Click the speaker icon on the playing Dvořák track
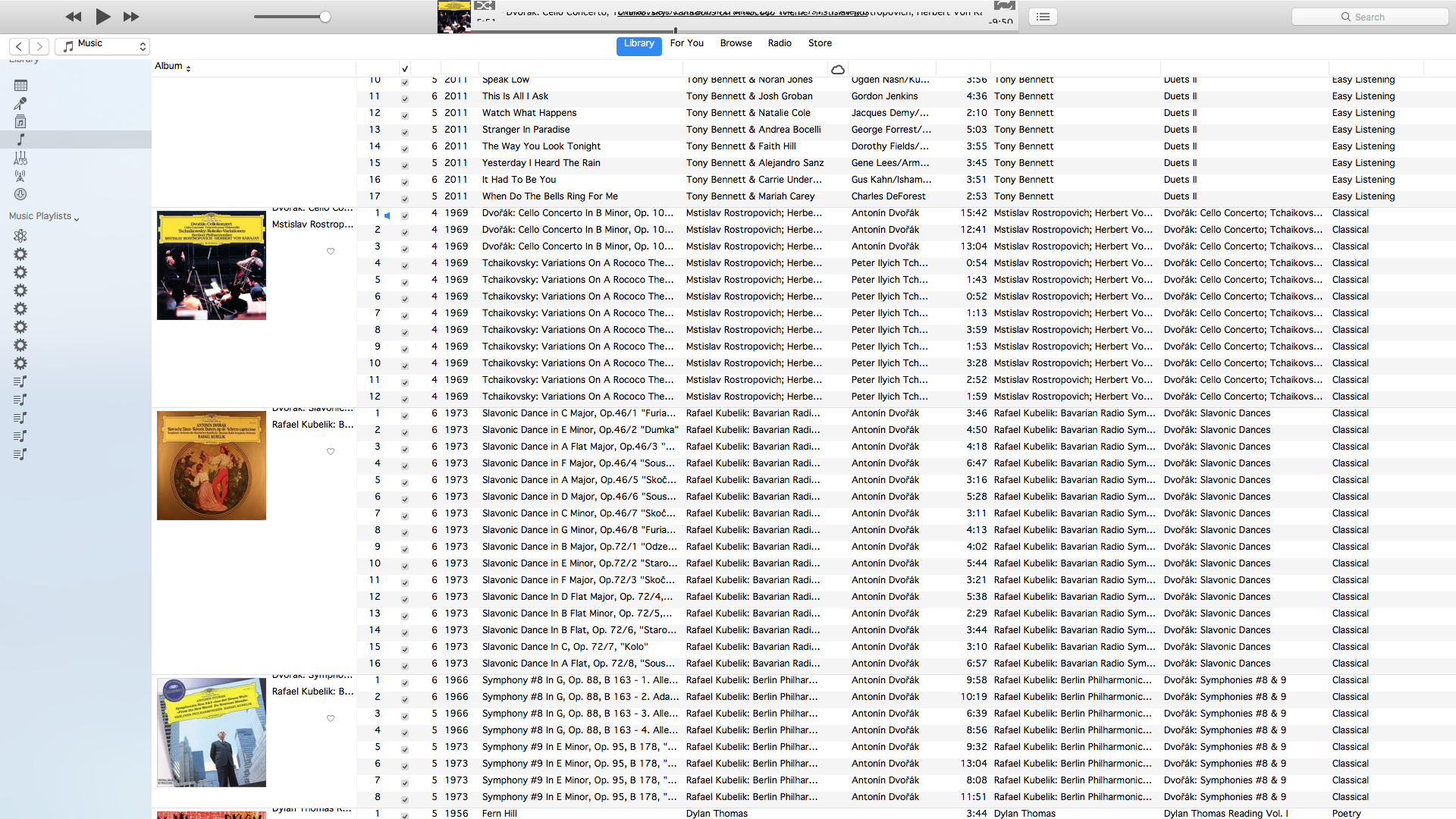 click(x=388, y=215)
